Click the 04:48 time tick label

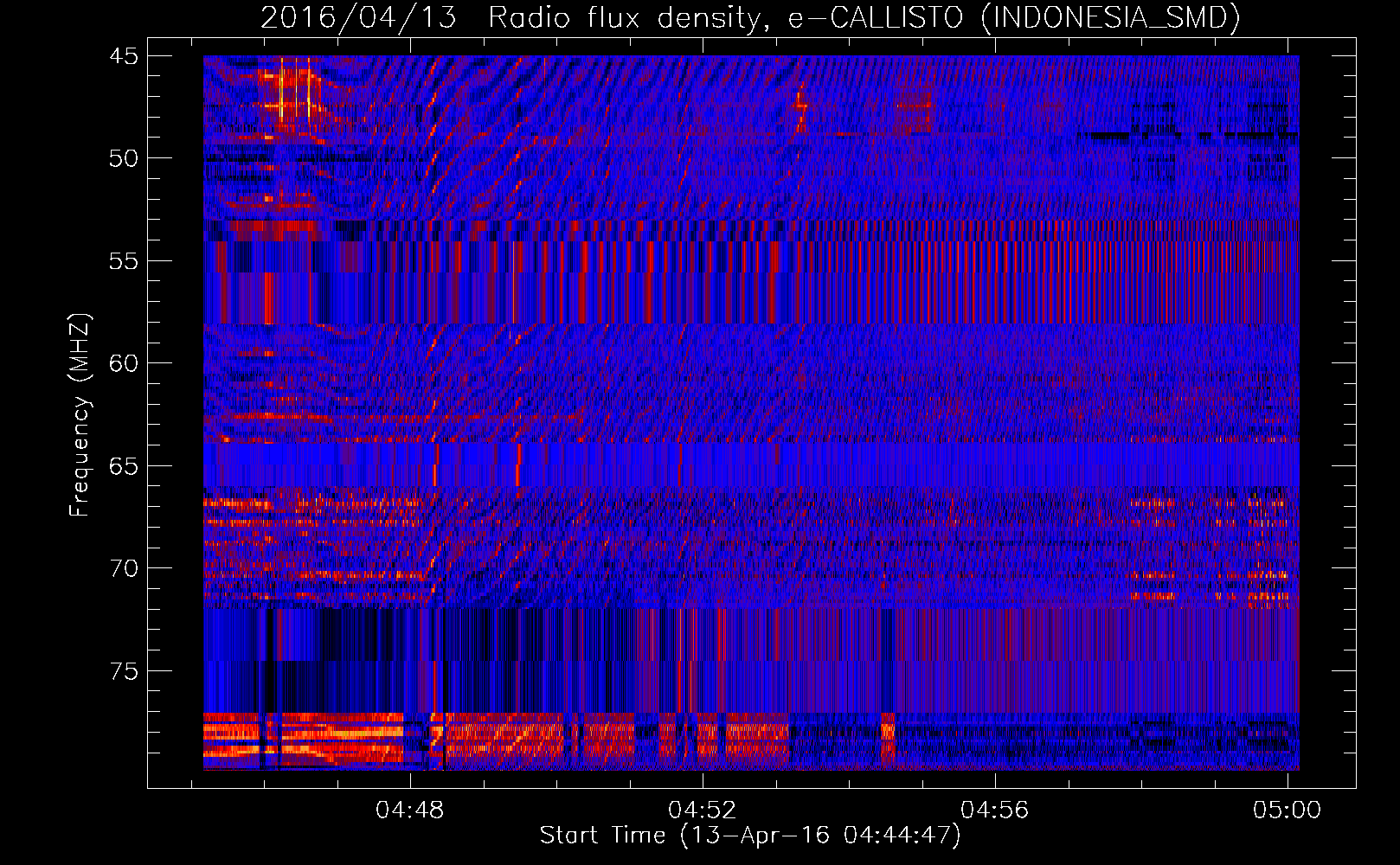pyautogui.click(x=409, y=811)
